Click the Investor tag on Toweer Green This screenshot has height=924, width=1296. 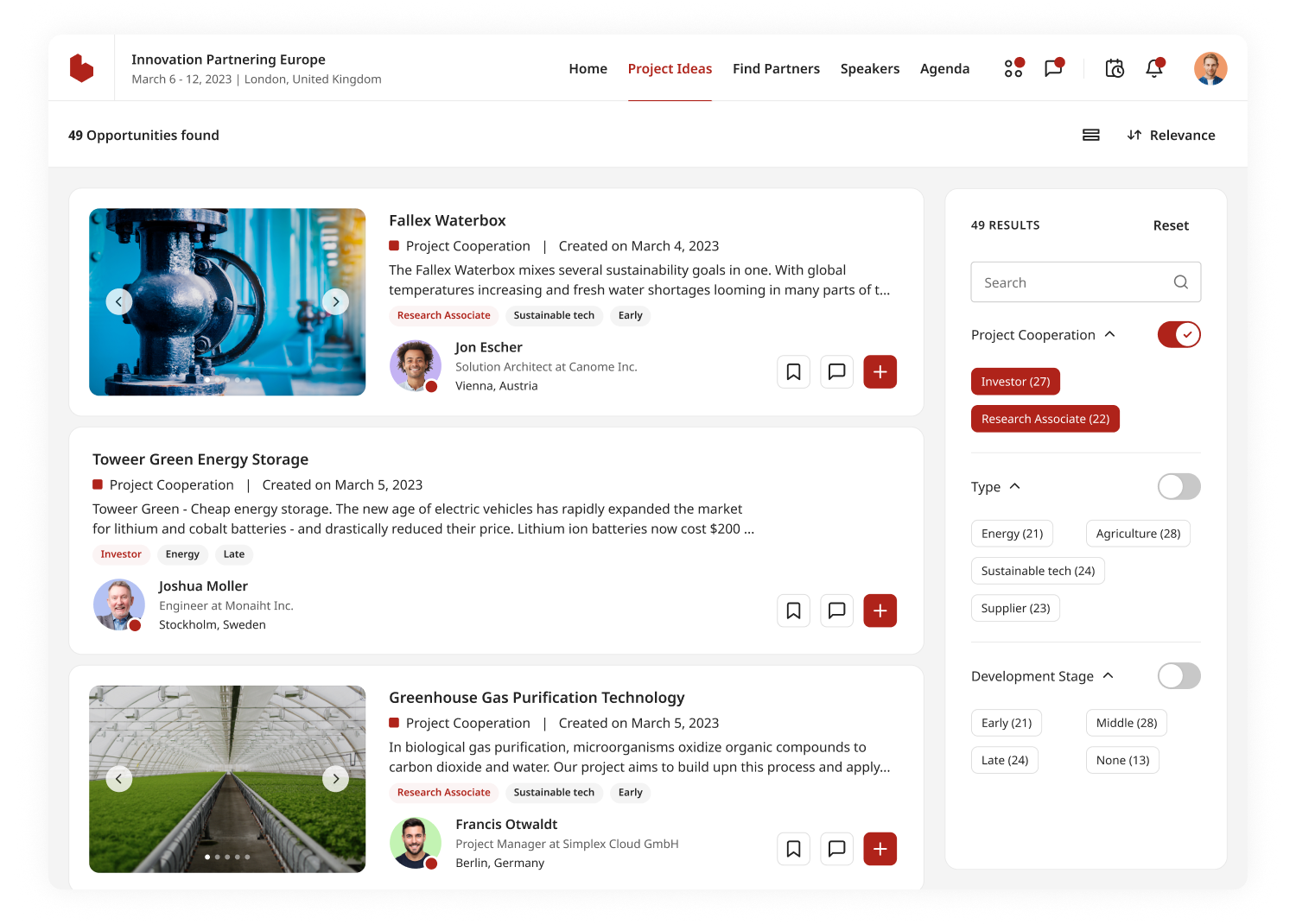tap(121, 554)
